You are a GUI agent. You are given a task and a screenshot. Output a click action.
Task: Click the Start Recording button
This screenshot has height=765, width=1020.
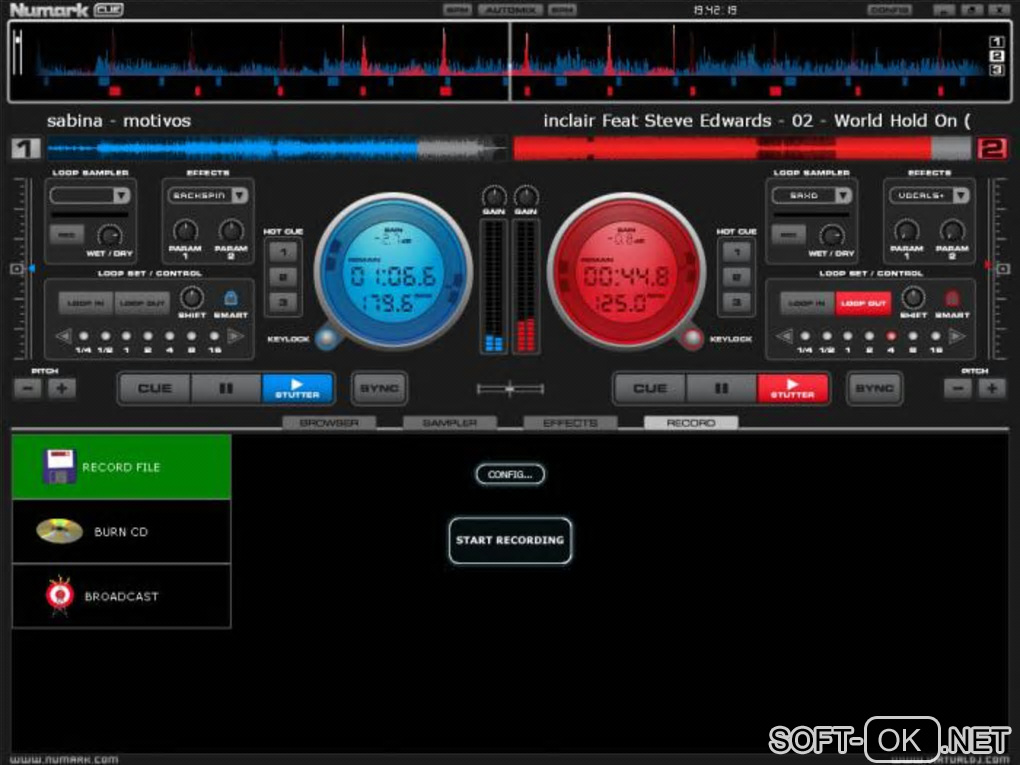pos(510,540)
